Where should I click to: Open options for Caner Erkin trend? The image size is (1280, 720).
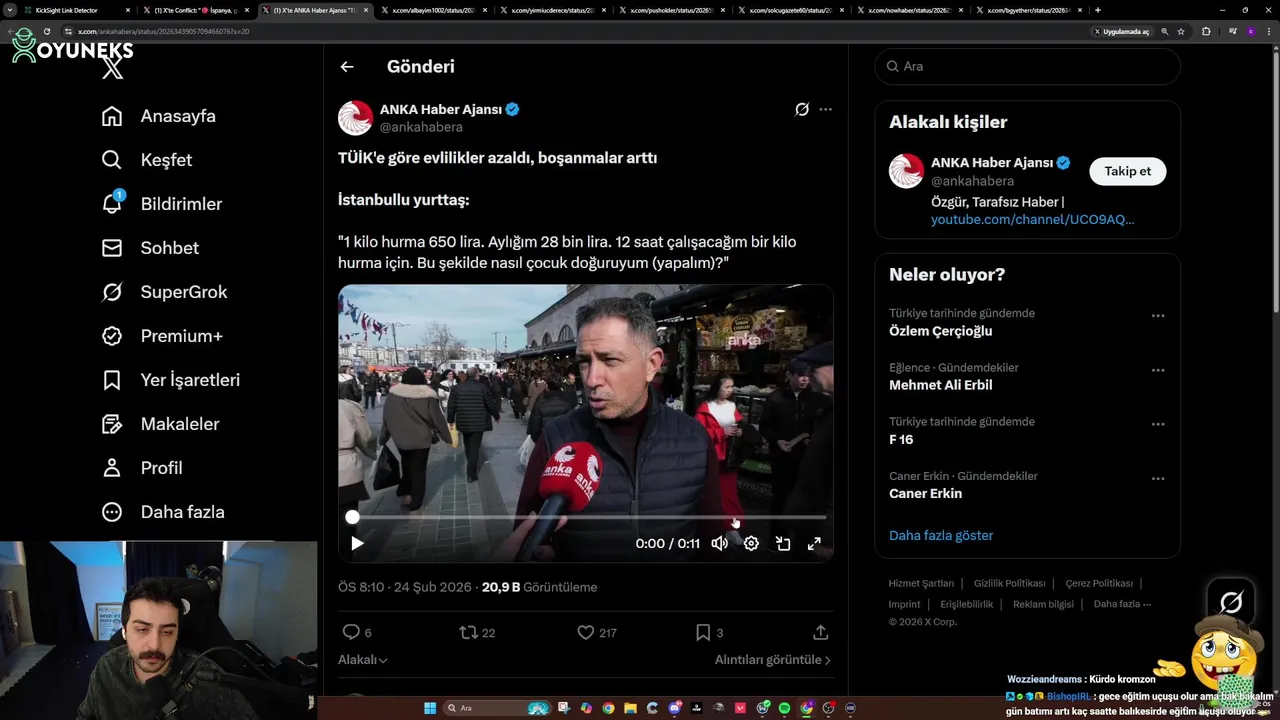pyautogui.click(x=1157, y=479)
